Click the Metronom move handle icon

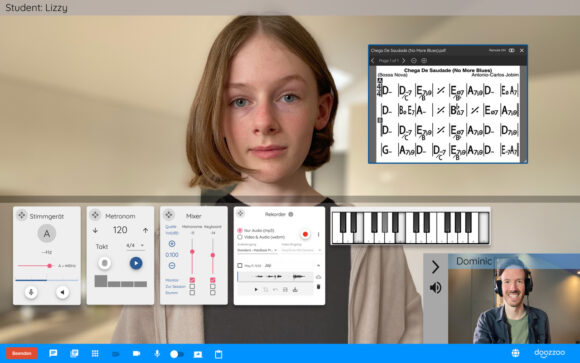95,215
